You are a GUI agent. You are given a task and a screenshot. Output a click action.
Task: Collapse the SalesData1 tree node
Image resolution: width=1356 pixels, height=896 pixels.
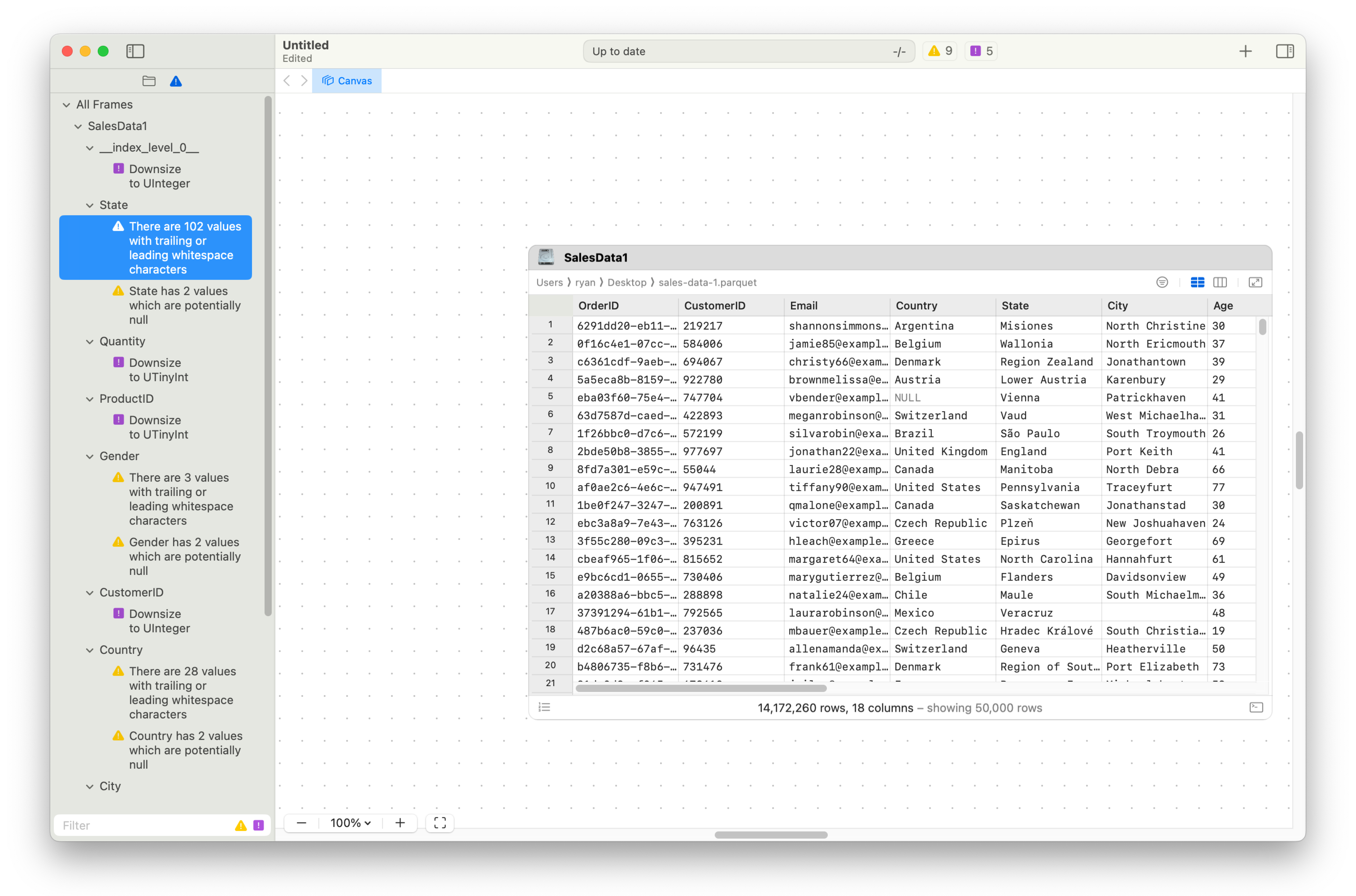[x=78, y=126]
